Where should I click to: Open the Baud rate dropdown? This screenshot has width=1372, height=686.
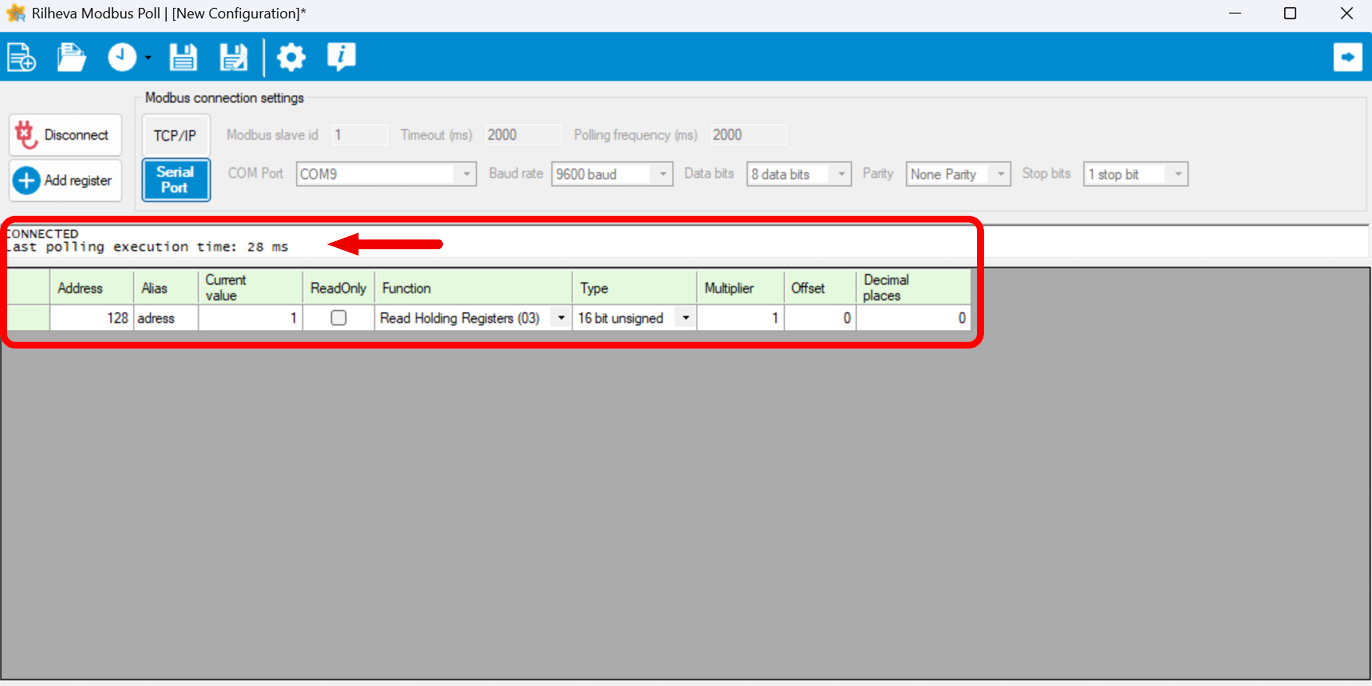point(612,174)
